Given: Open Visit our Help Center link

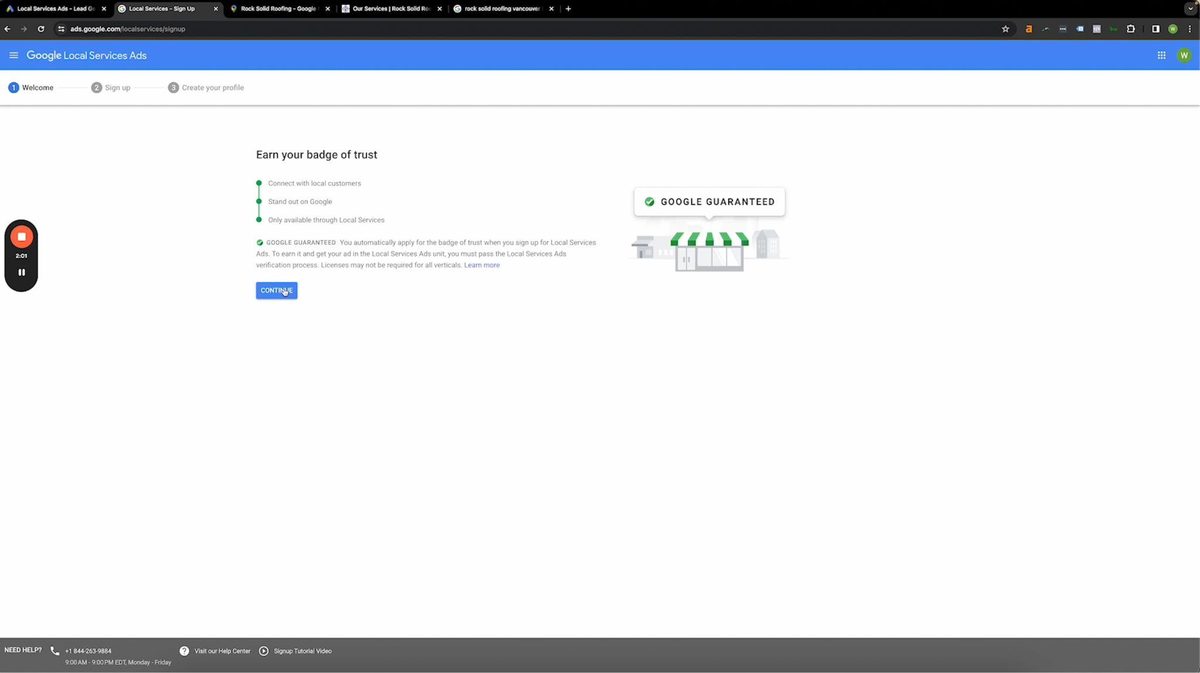Looking at the screenshot, I should coord(222,651).
